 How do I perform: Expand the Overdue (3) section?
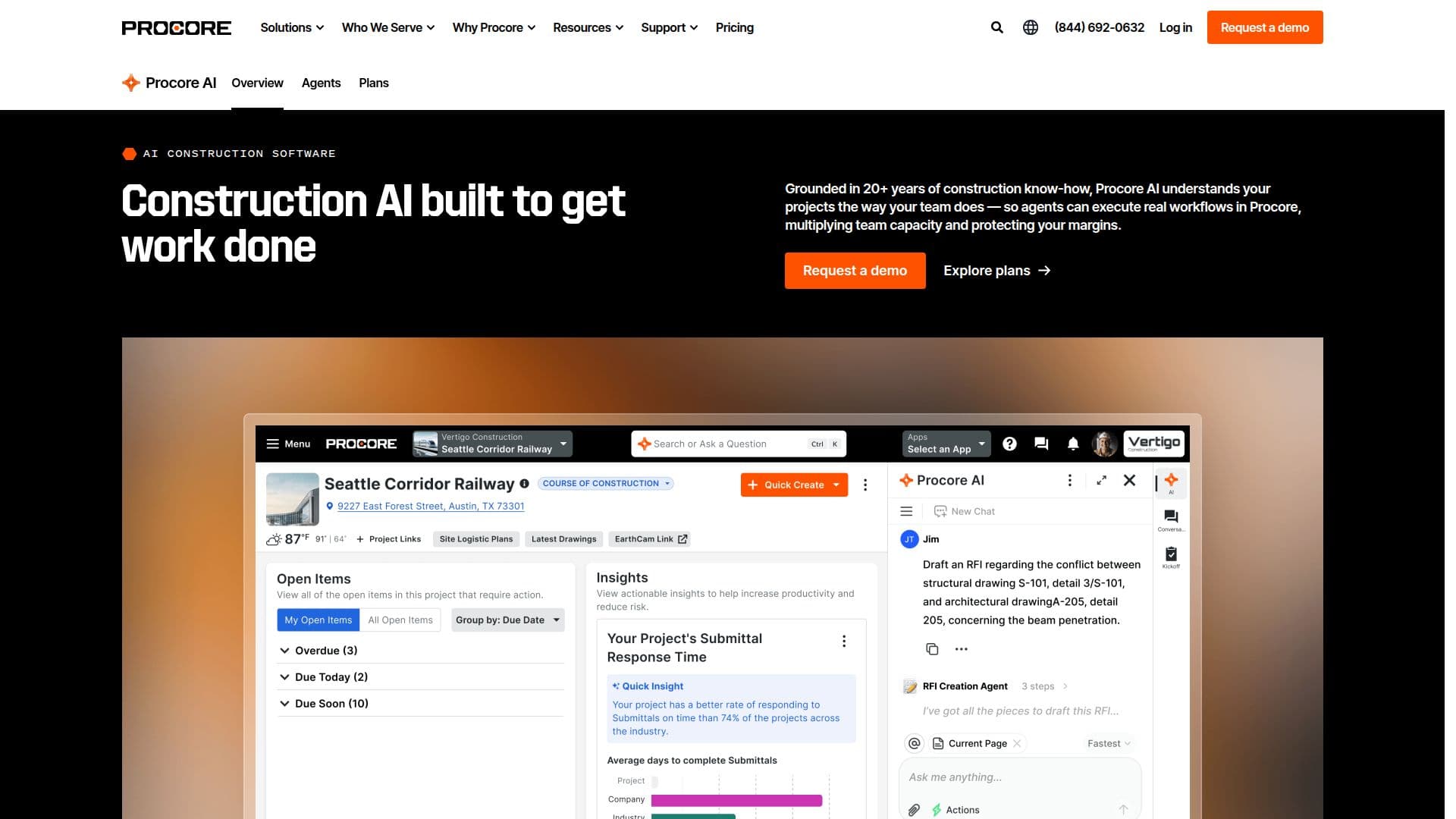point(421,651)
